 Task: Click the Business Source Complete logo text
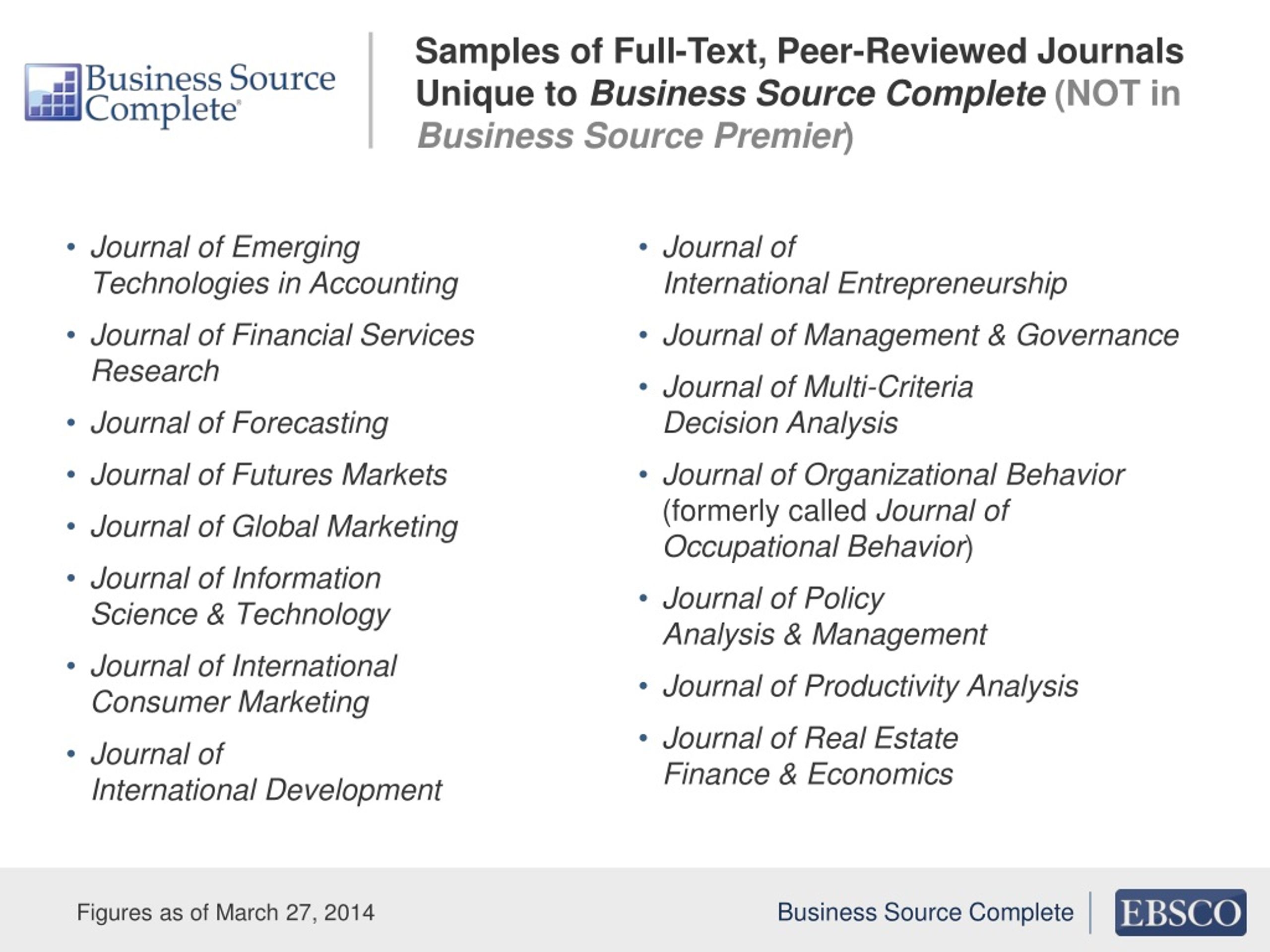(x=209, y=93)
